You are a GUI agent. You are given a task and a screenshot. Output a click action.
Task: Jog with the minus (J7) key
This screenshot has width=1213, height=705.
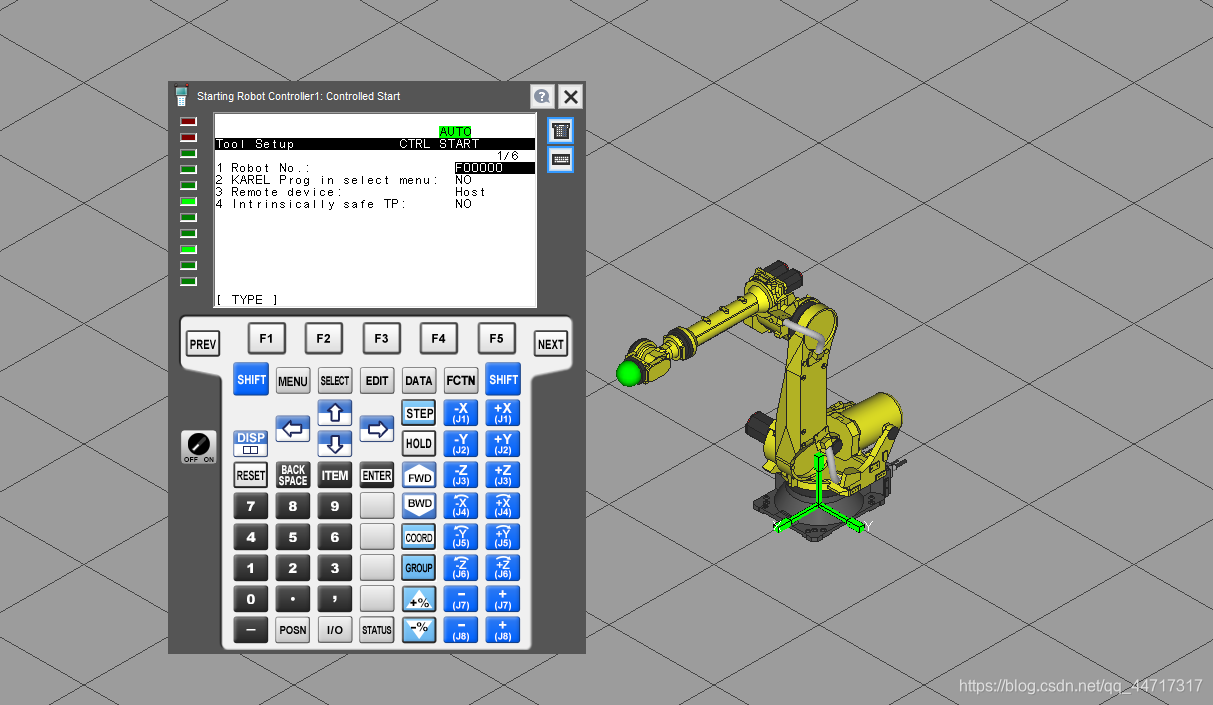(x=461, y=600)
